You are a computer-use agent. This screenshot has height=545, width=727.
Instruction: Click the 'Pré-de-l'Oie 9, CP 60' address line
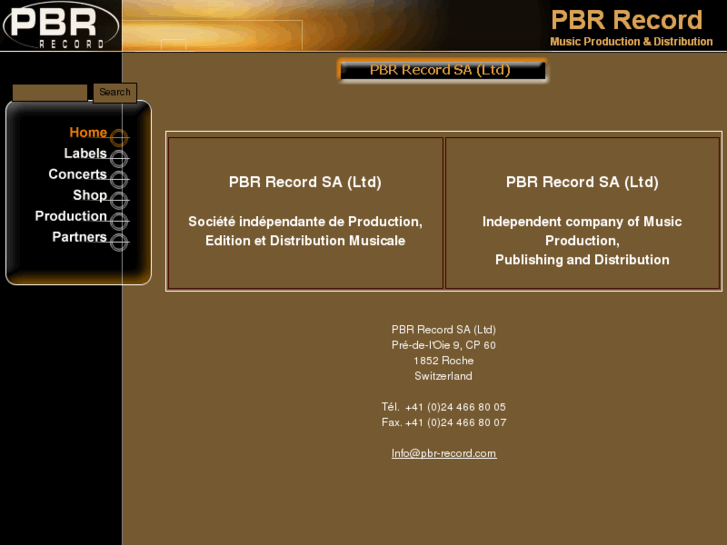pos(444,345)
